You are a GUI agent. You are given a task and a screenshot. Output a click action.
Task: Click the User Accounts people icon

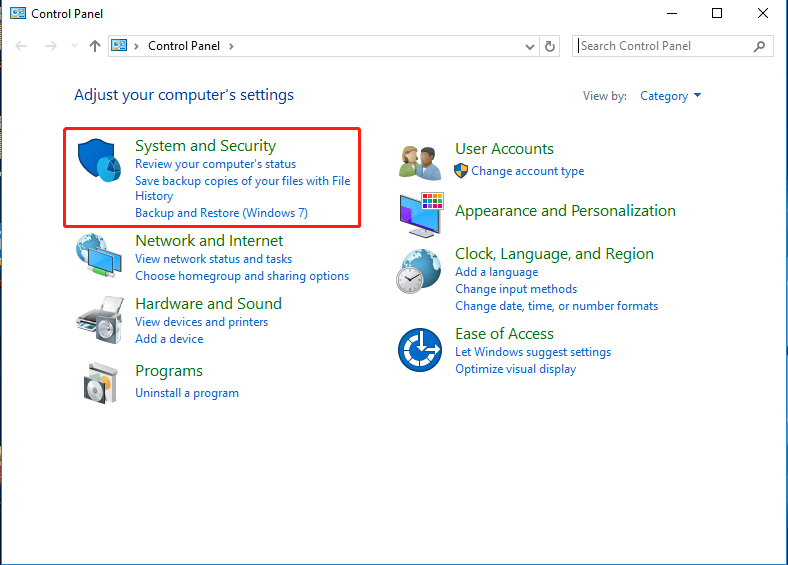point(420,161)
